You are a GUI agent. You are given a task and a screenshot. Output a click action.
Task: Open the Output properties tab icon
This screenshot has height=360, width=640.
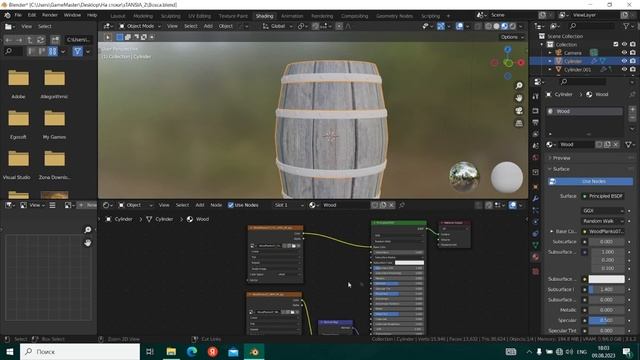pyautogui.click(x=536, y=122)
